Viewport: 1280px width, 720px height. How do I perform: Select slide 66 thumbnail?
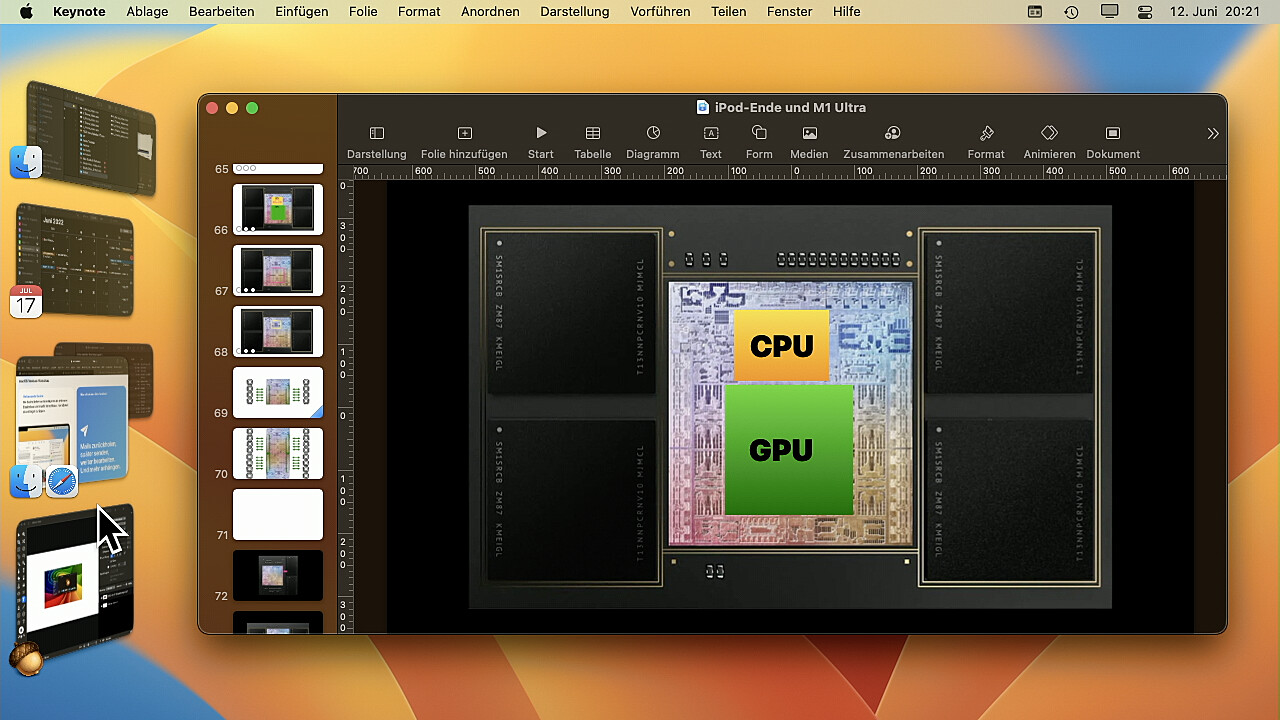point(278,209)
